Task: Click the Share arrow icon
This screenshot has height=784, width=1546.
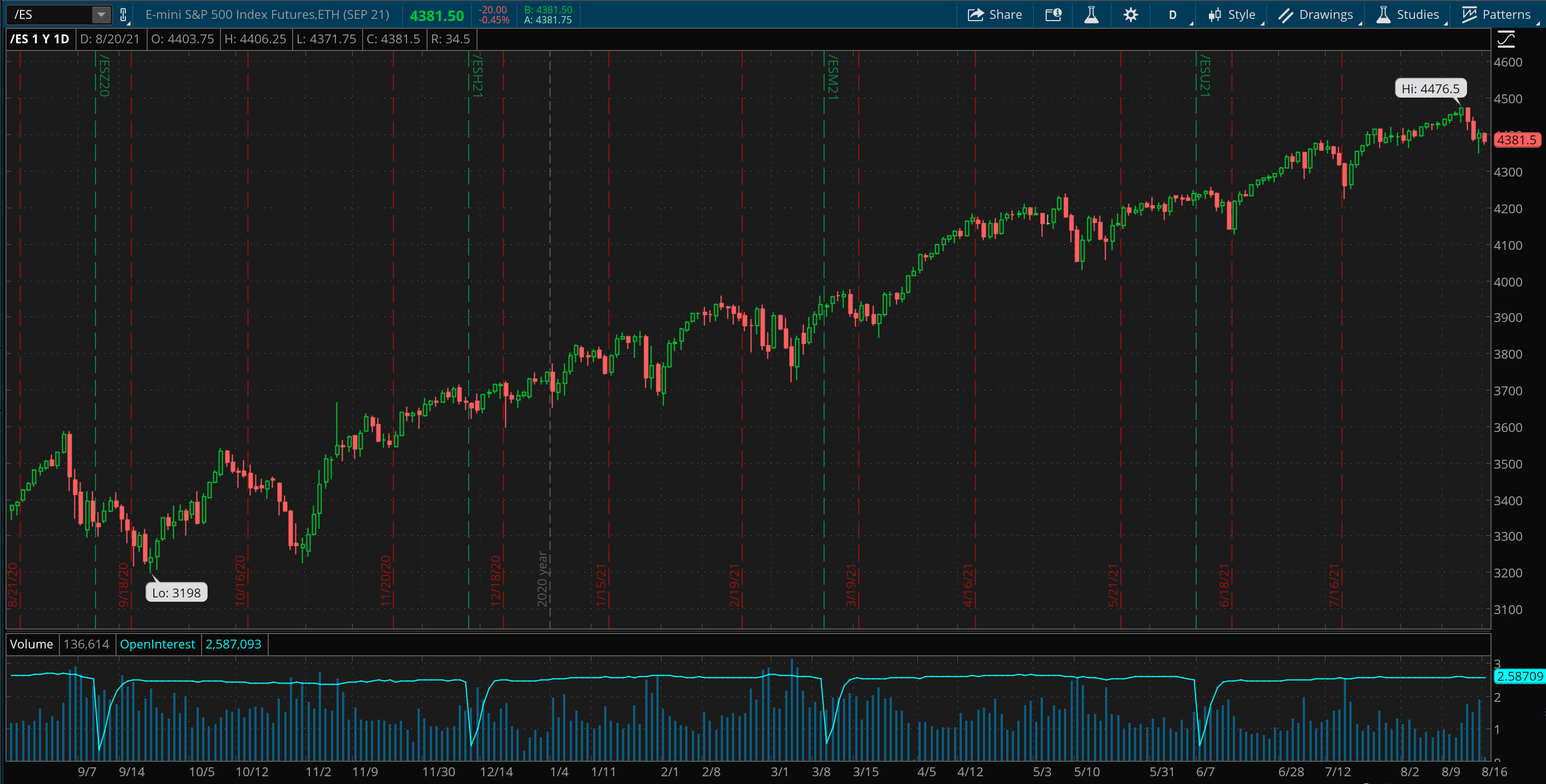Action: coord(975,14)
